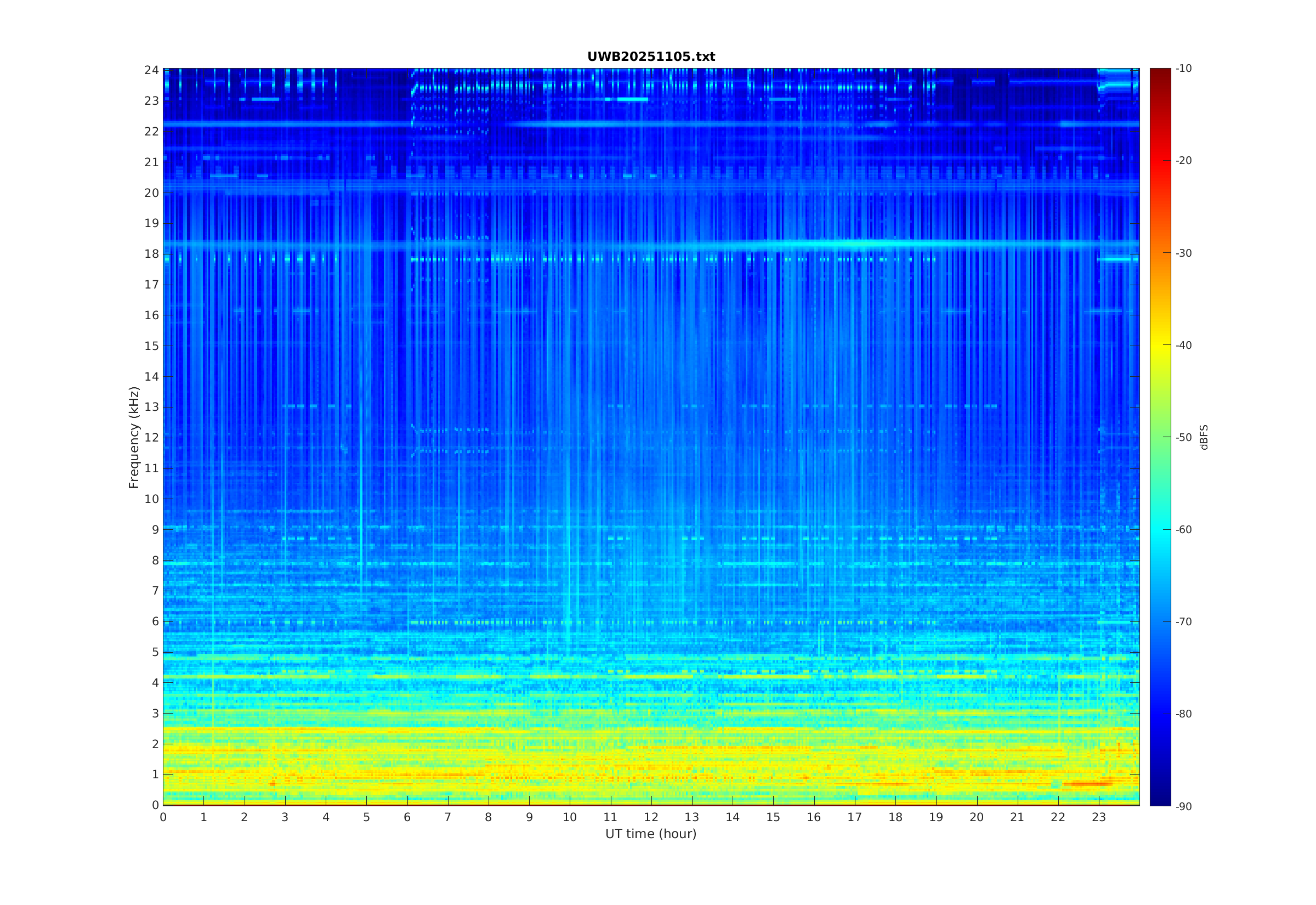Click the -90 colorbar tick label
The height and width of the screenshot is (905, 1316).
point(1183,806)
